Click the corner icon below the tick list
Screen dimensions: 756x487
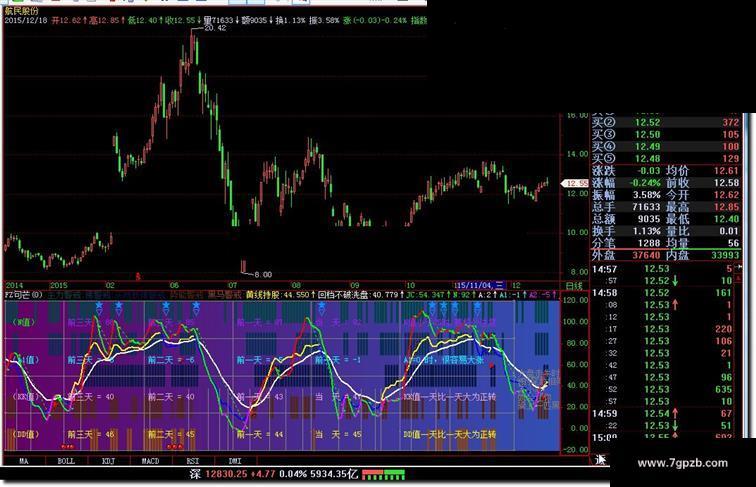600,460
